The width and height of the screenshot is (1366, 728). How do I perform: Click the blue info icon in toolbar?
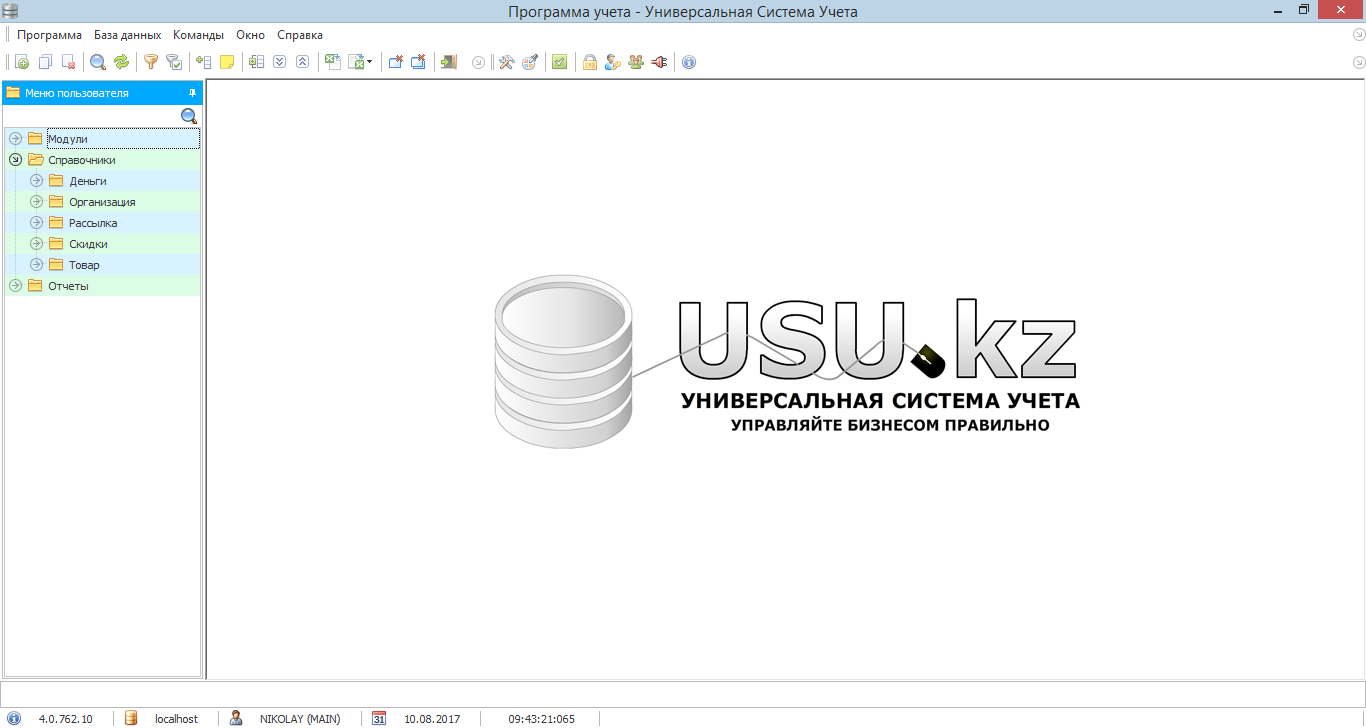(689, 62)
